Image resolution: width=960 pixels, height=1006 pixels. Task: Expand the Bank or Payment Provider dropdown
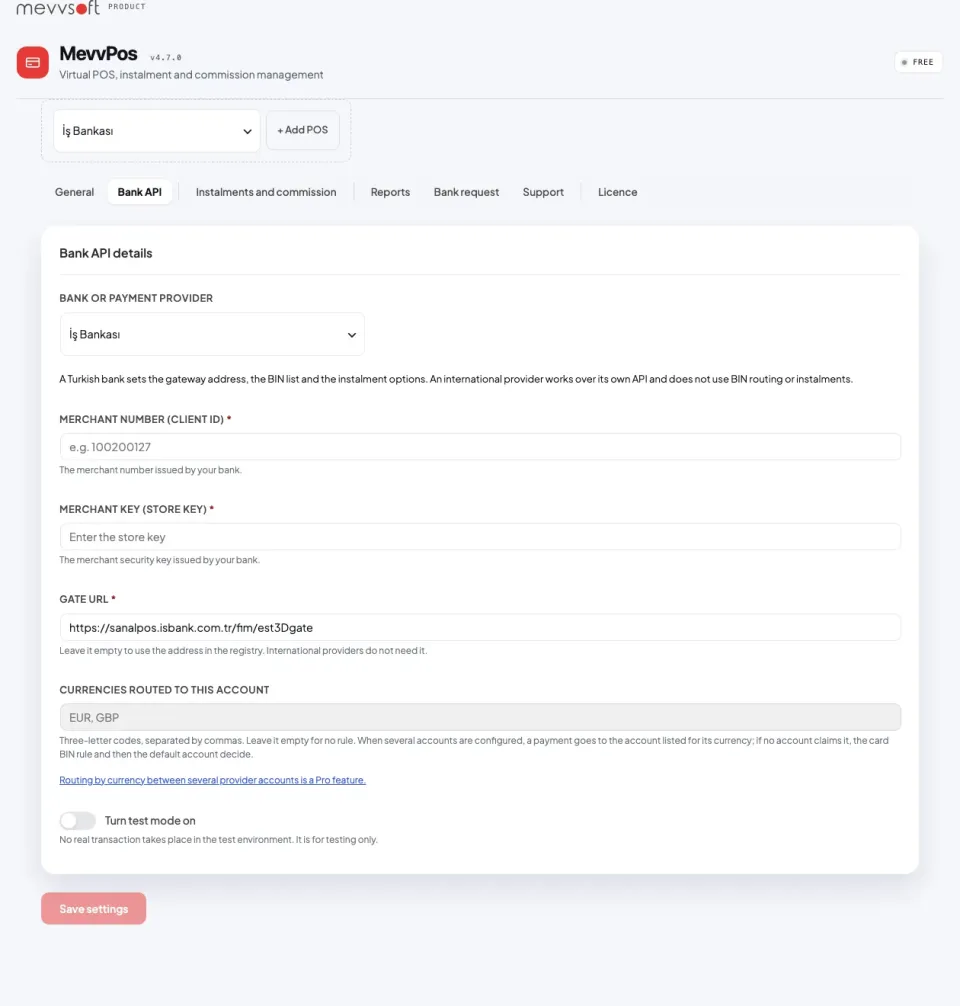212,334
